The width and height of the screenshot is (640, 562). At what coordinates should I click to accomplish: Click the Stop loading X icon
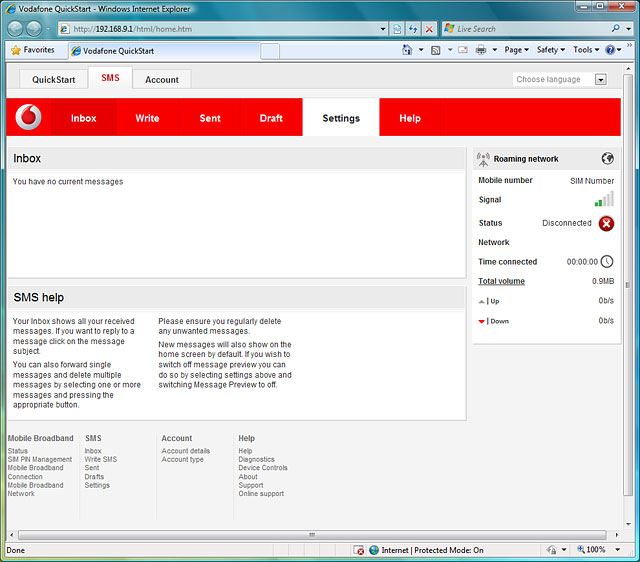(429, 29)
